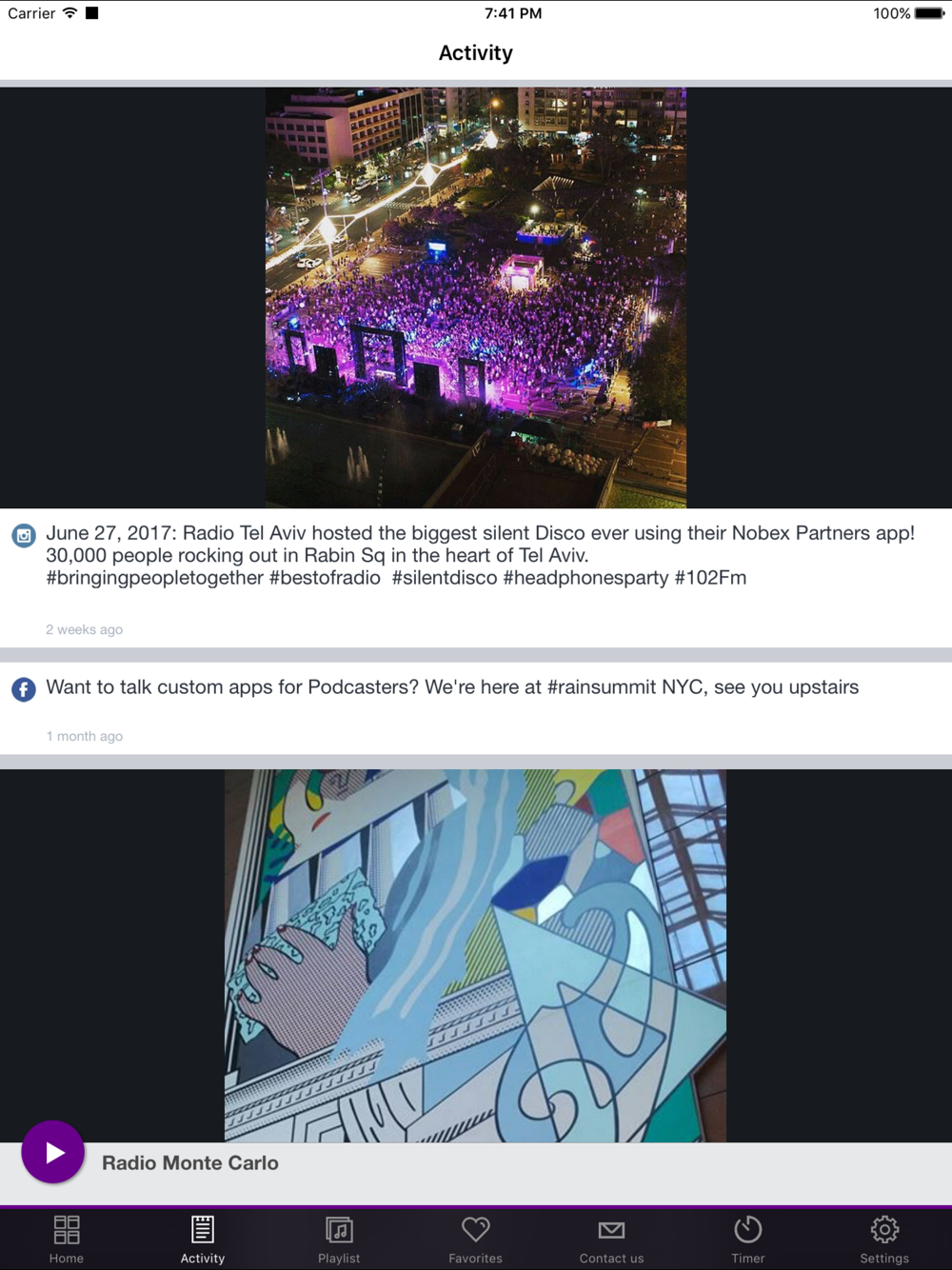Select the Radio Monte Carlo station label

click(x=190, y=1162)
